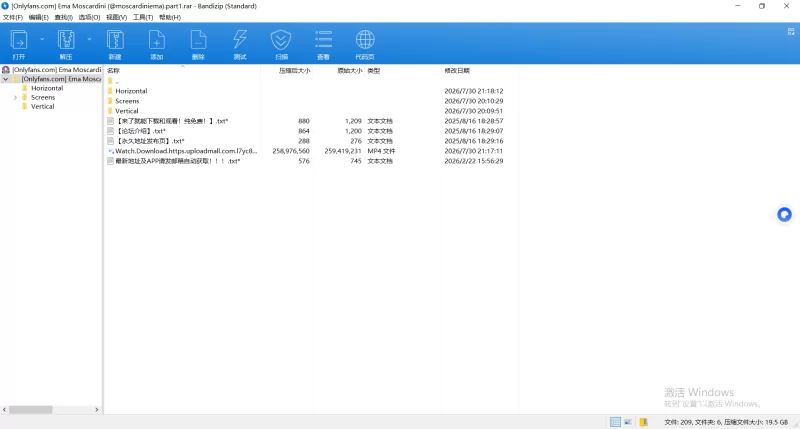Select the archive root node in the tree
This screenshot has width=800, height=429.
[52, 69]
